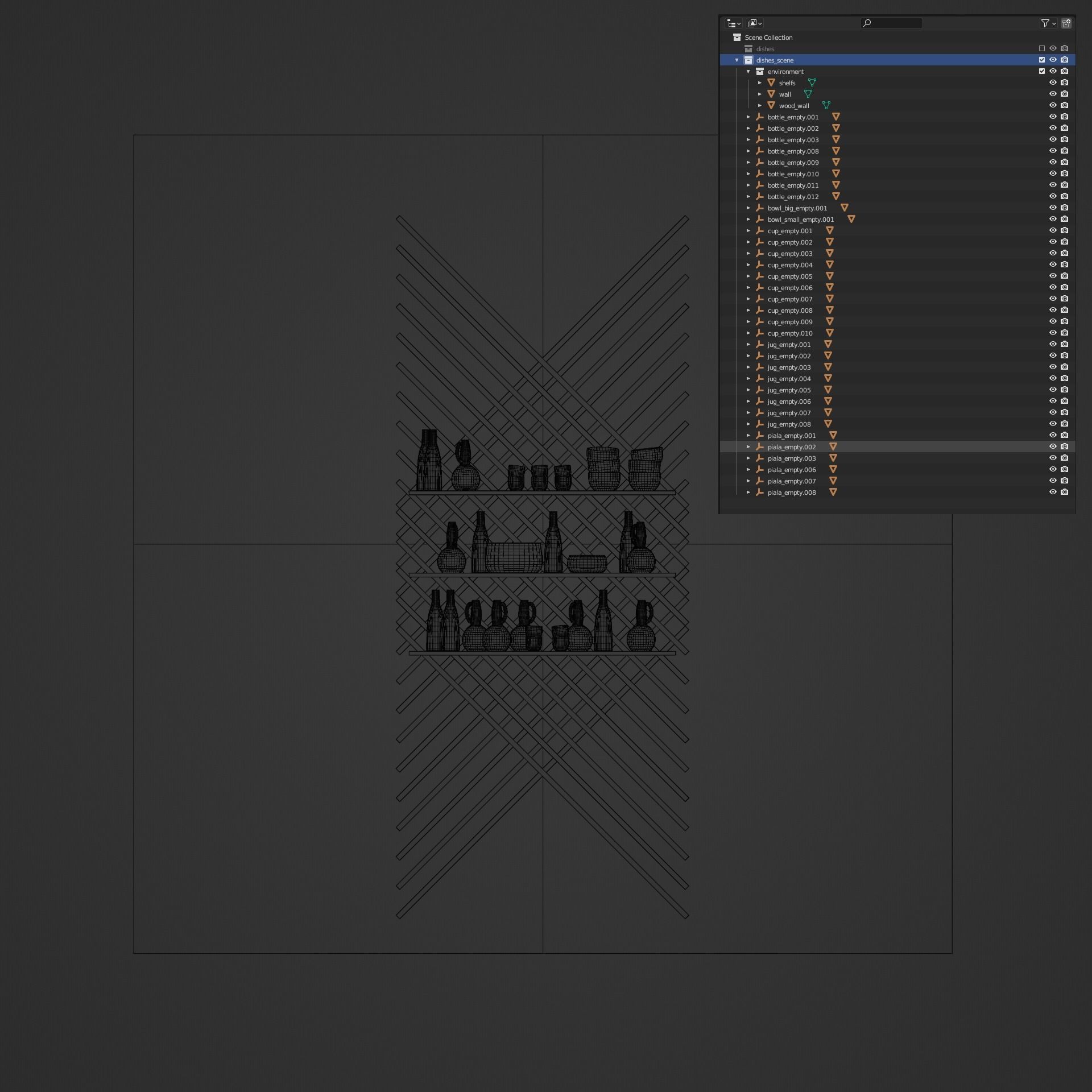Click the green mesh data icon of shelfs
Viewport: 1092px width, 1092px height.
pos(812,83)
